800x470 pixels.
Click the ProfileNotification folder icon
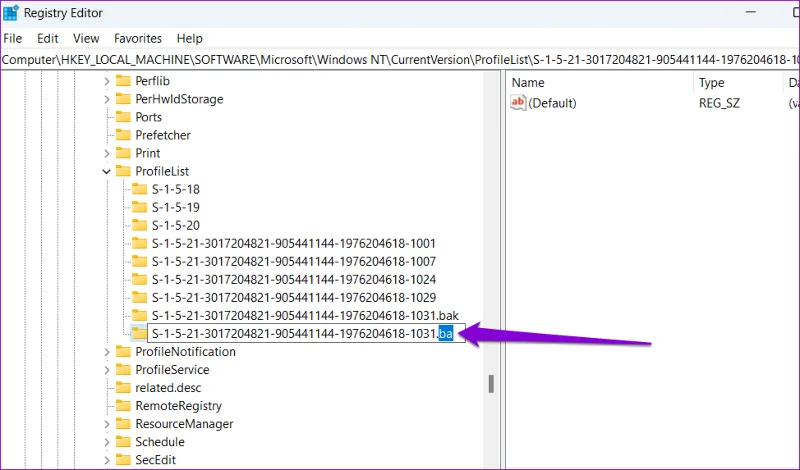pyautogui.click(x=123, y=351)
